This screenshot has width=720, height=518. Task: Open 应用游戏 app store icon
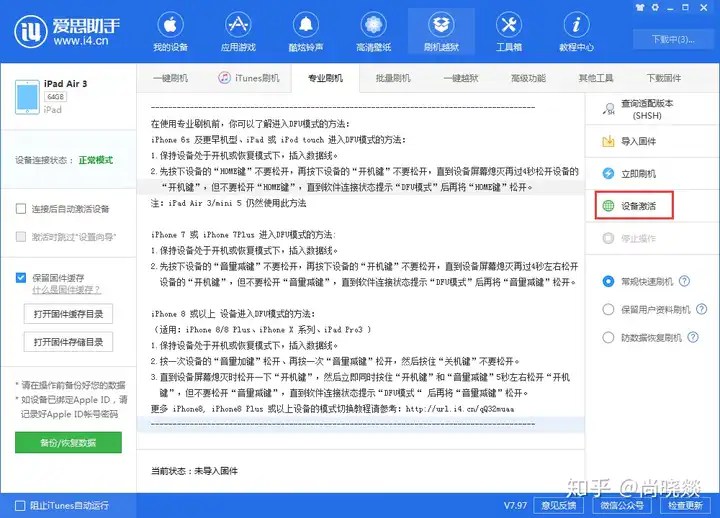coord(238,25)
